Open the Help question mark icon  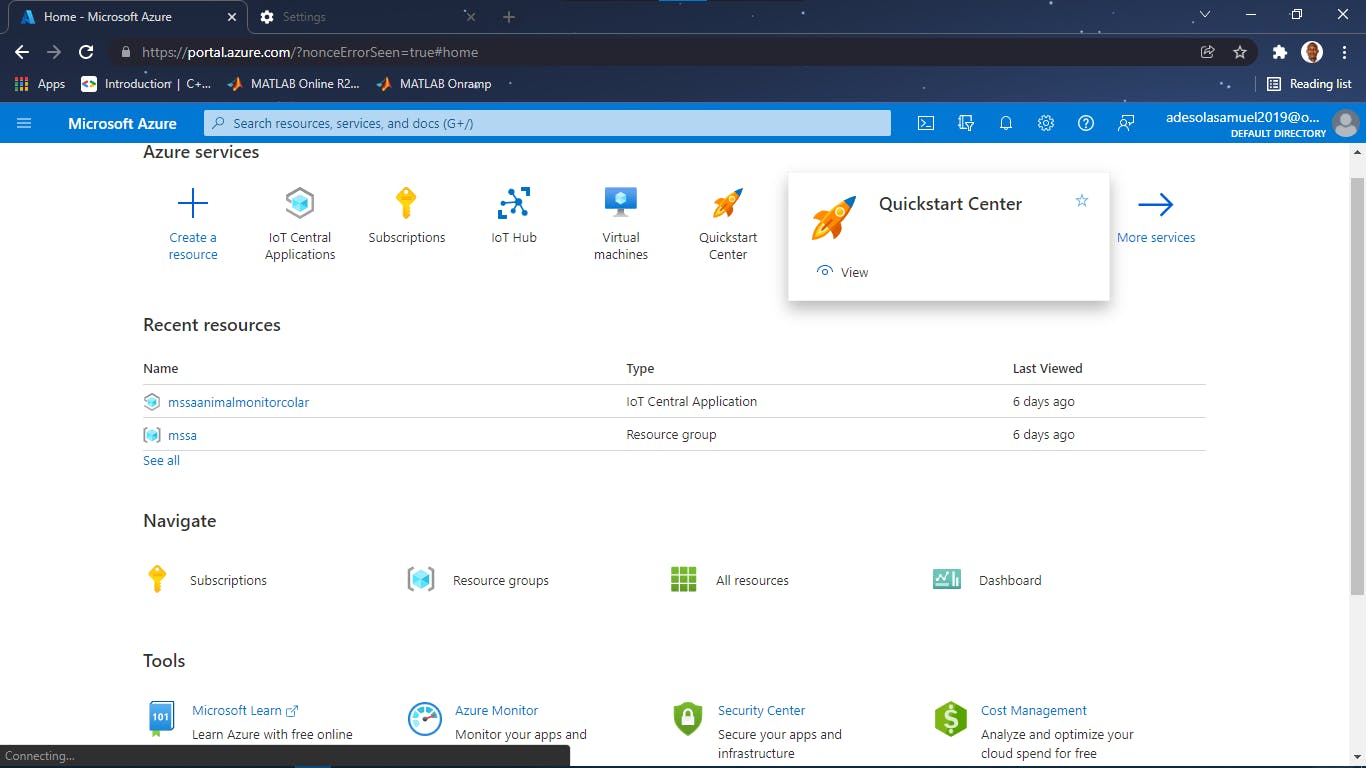[1086, 123]
